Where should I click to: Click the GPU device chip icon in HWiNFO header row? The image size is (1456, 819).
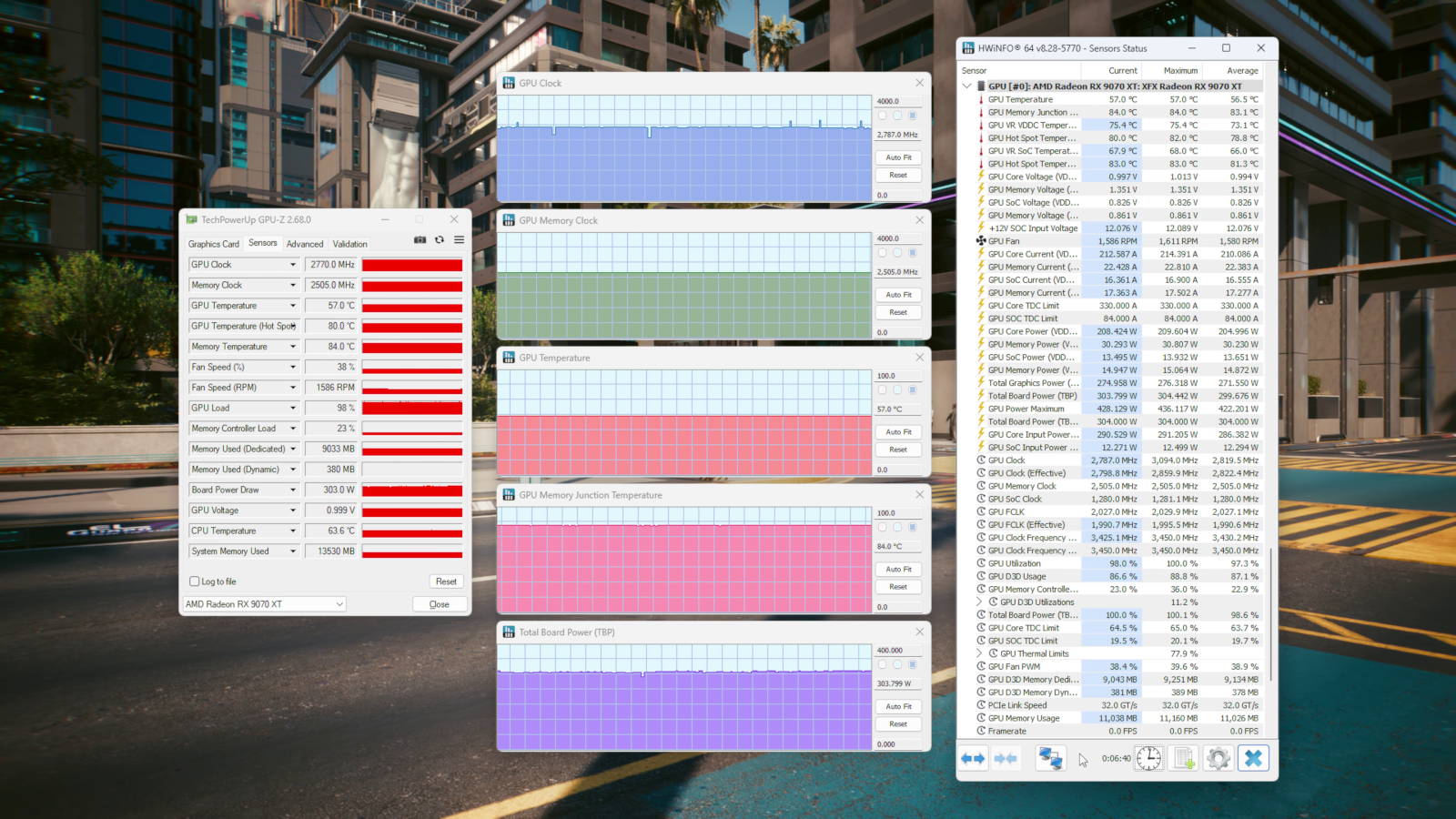click(981, 86)
